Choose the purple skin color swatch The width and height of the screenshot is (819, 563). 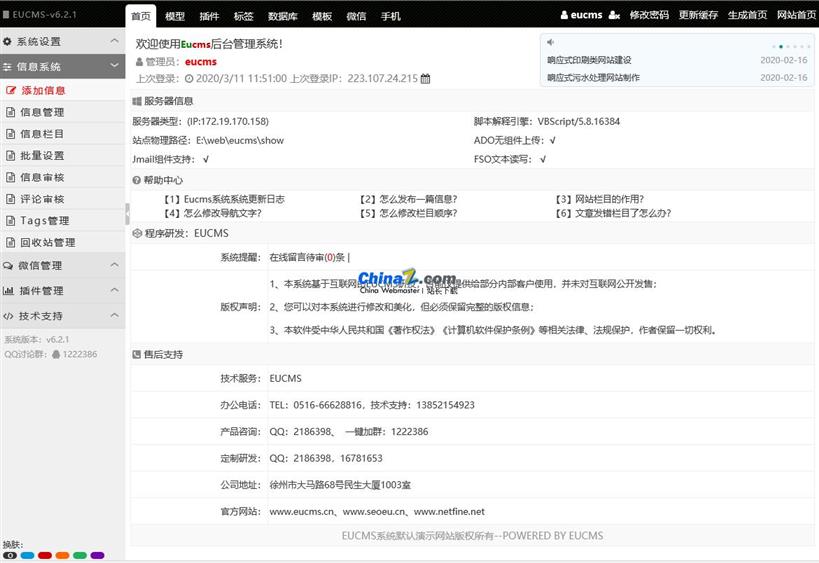pyautogui.click(x=97, y=555)
